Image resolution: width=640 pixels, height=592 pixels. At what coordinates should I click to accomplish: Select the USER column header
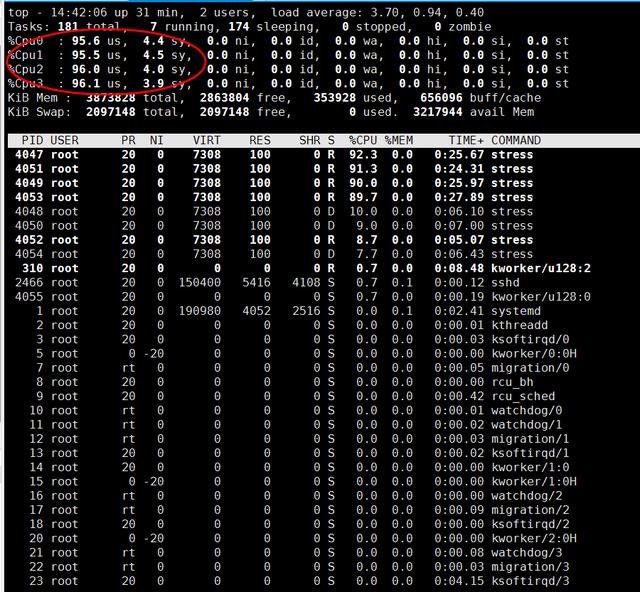tap(64, 140)
